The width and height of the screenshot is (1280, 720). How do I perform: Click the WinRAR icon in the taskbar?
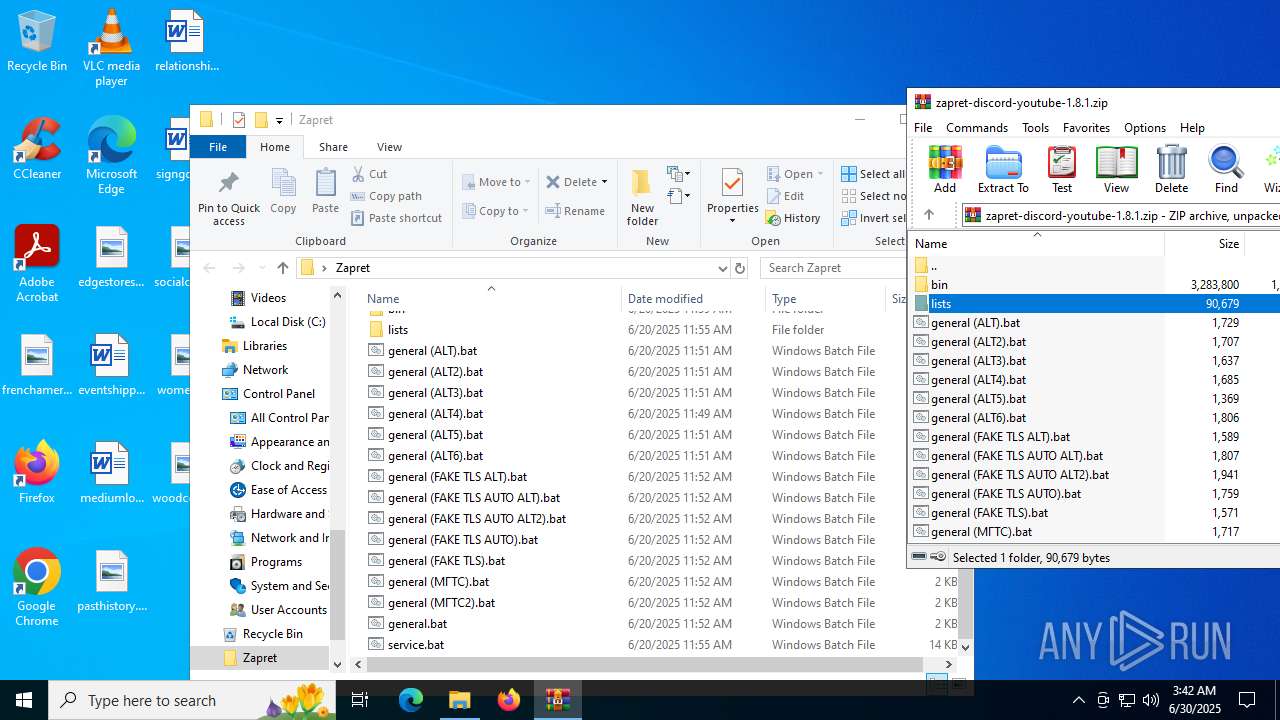(x=558, y=700)
